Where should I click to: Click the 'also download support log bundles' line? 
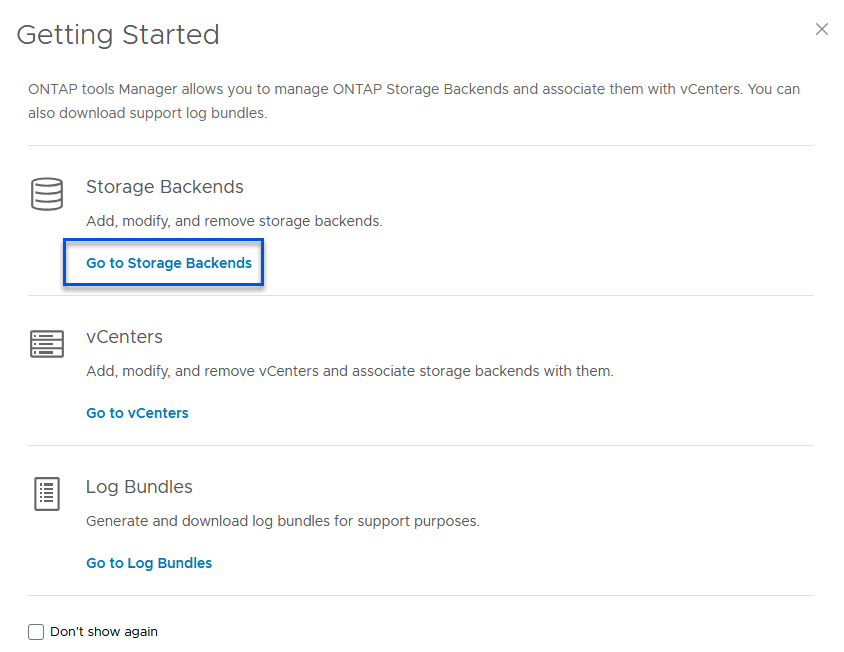(x=147, y=113)
